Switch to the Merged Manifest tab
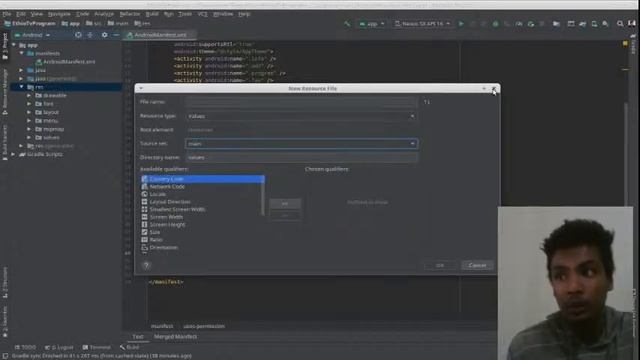640x360 pixels. pyautogui.click(x=176, y=337)
